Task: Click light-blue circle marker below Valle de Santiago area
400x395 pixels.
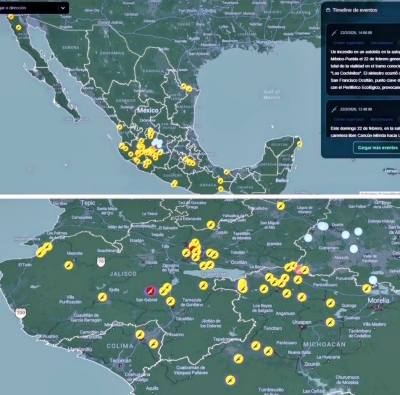Action: click(x=373, y=280)
